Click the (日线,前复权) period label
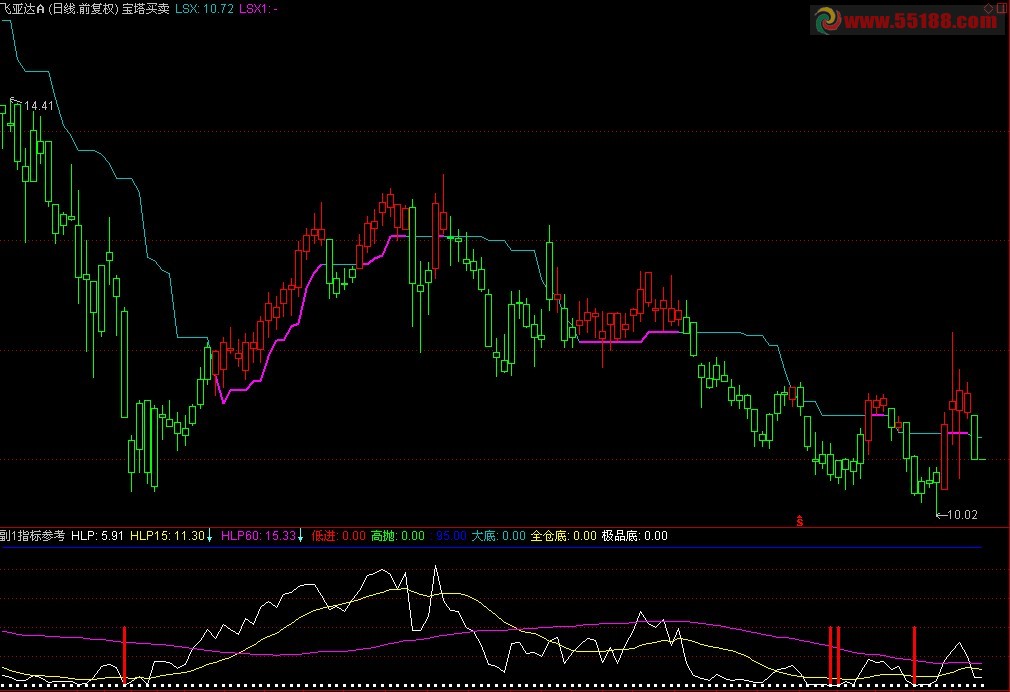This screenshot has width=1010, height=692. pos(84,9)
